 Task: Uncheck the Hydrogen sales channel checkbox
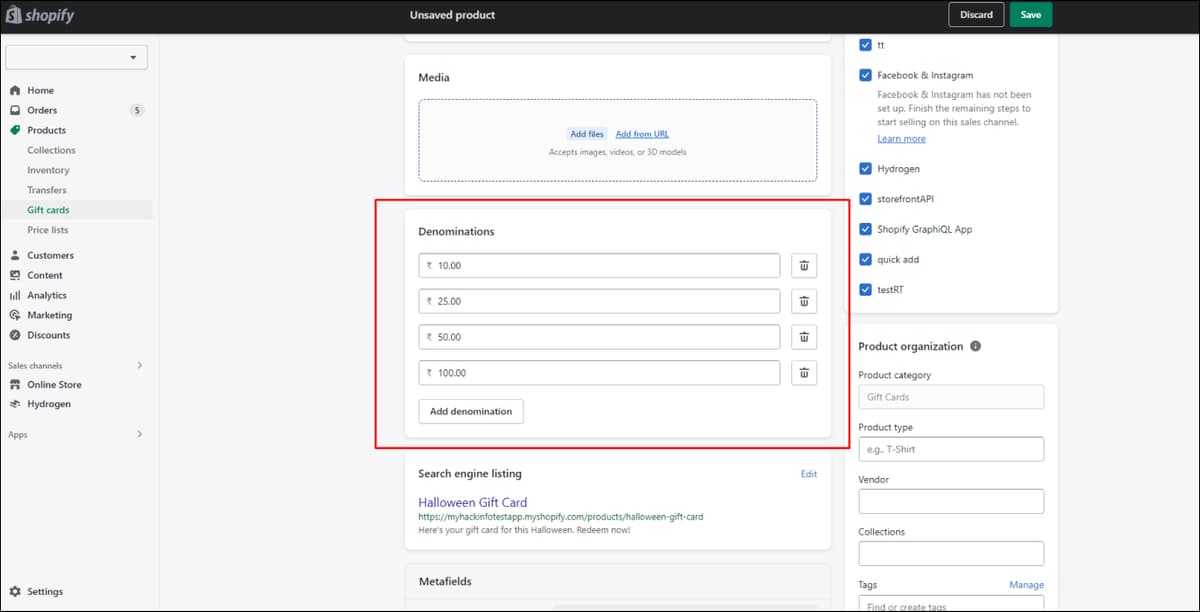click(865, 169)
